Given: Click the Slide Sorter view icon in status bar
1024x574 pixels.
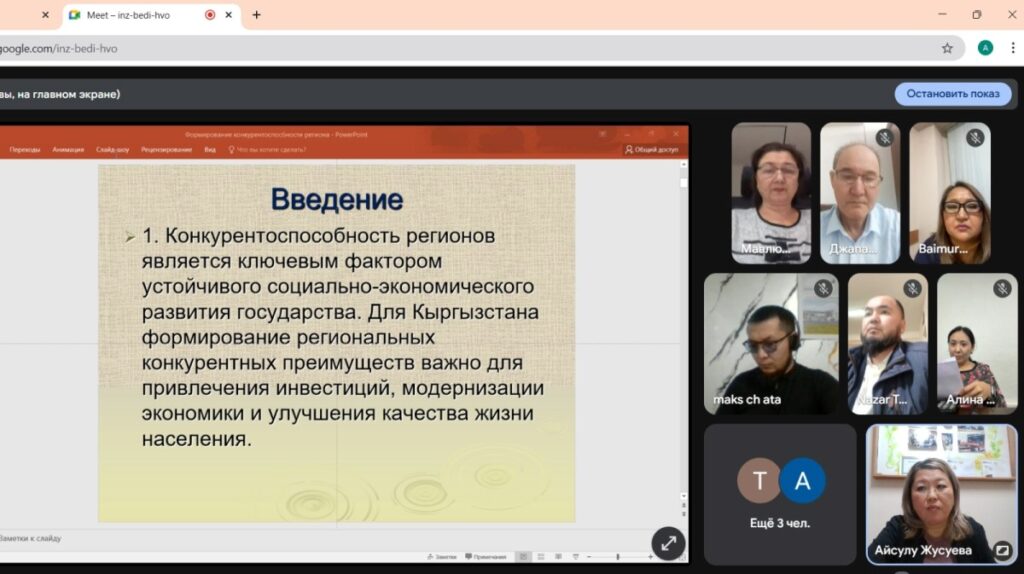Looking at the screenshot, I should click(541, 557).
